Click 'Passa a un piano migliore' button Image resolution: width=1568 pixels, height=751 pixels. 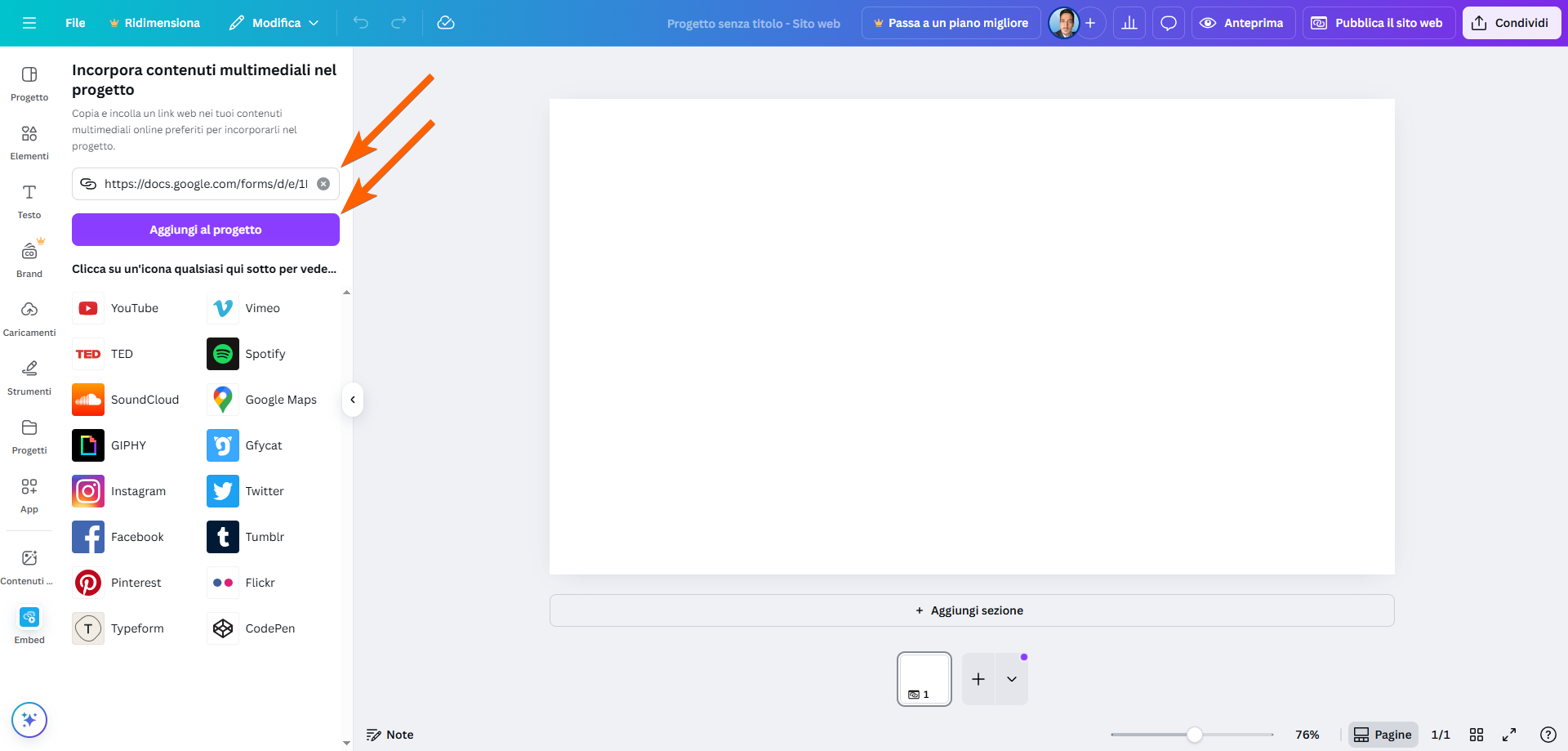pyautogui.click(x=951, y=23)
